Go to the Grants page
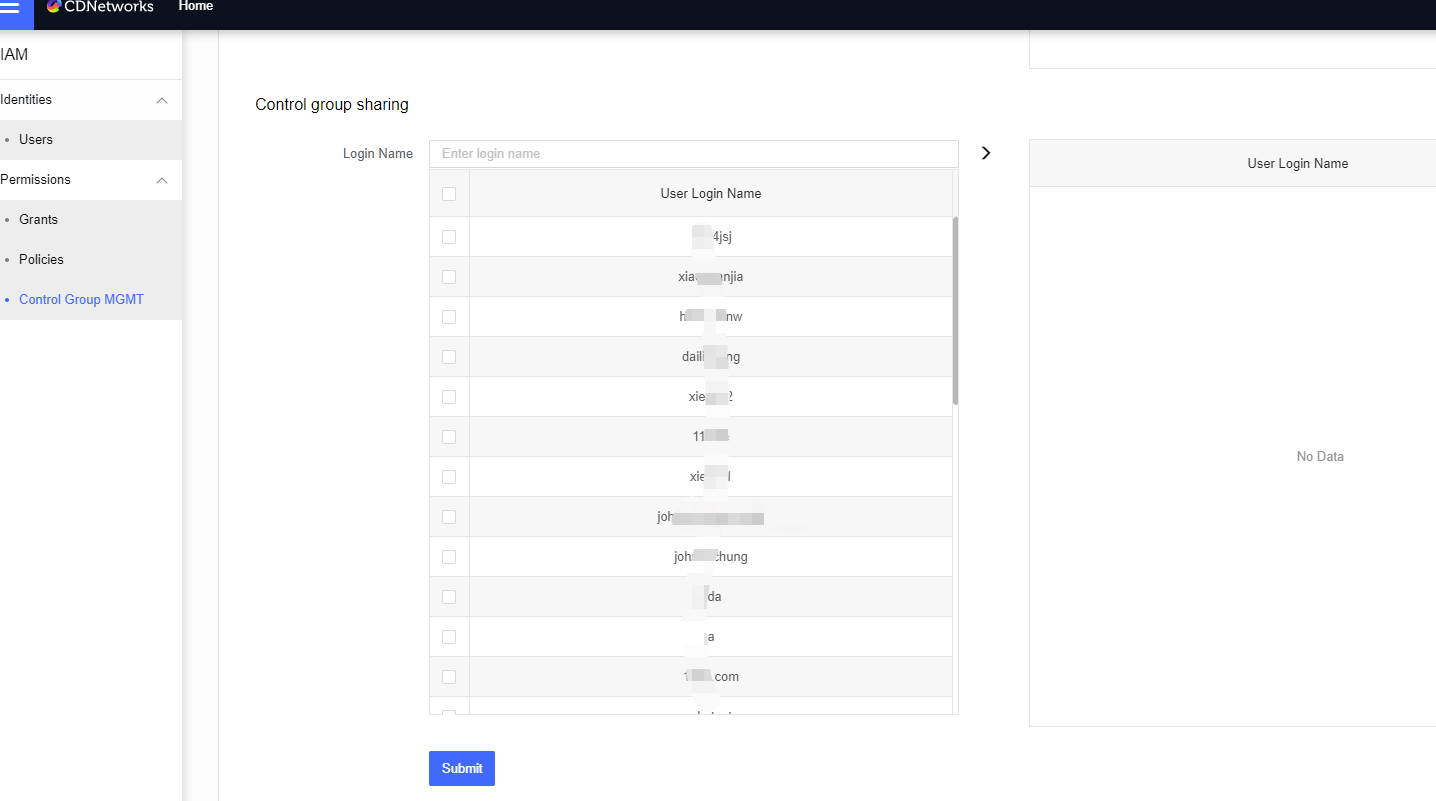 click(x=38, y=220)
